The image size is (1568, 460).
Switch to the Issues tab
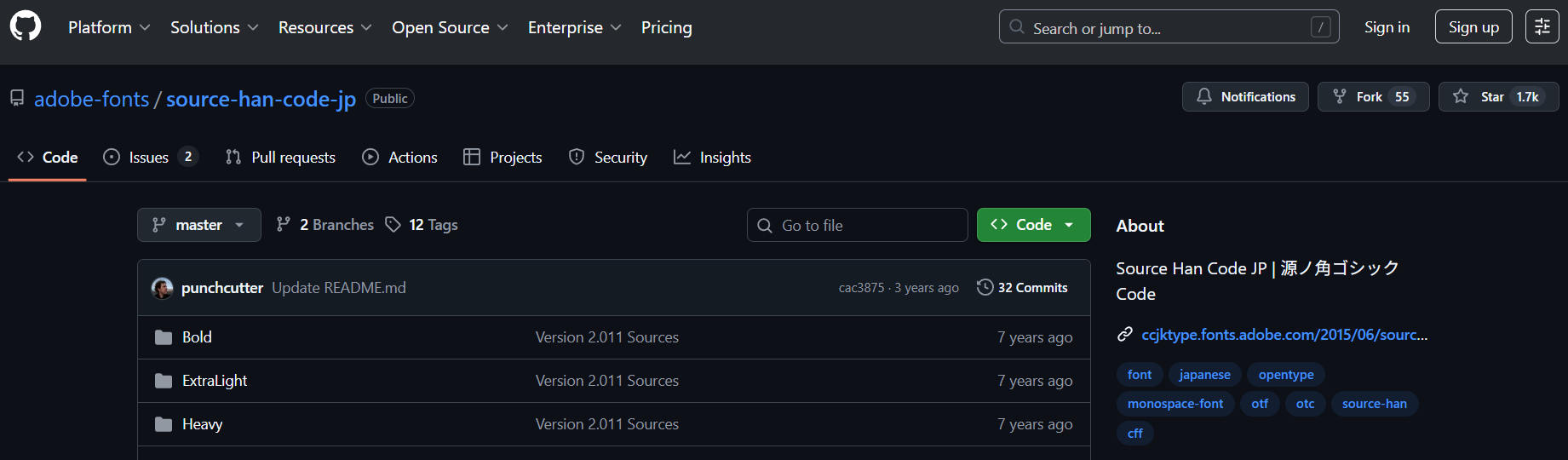[x=149, y=158]
